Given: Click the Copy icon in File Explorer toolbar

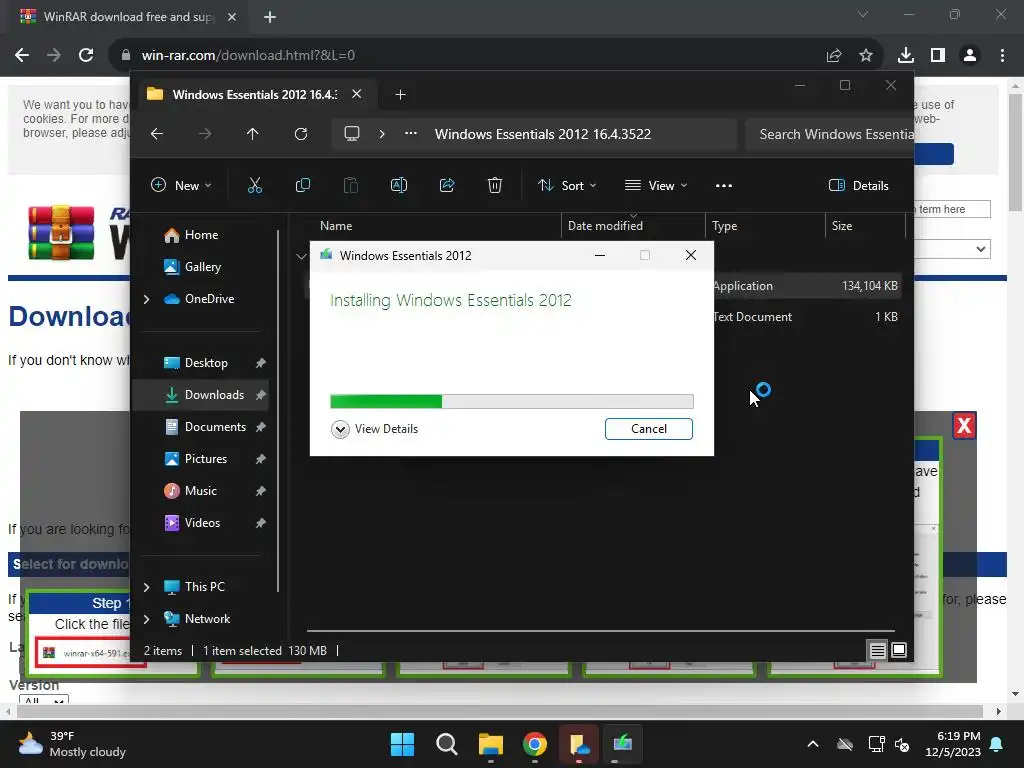Looking at the screenshot, I should (x=302, y=185).
